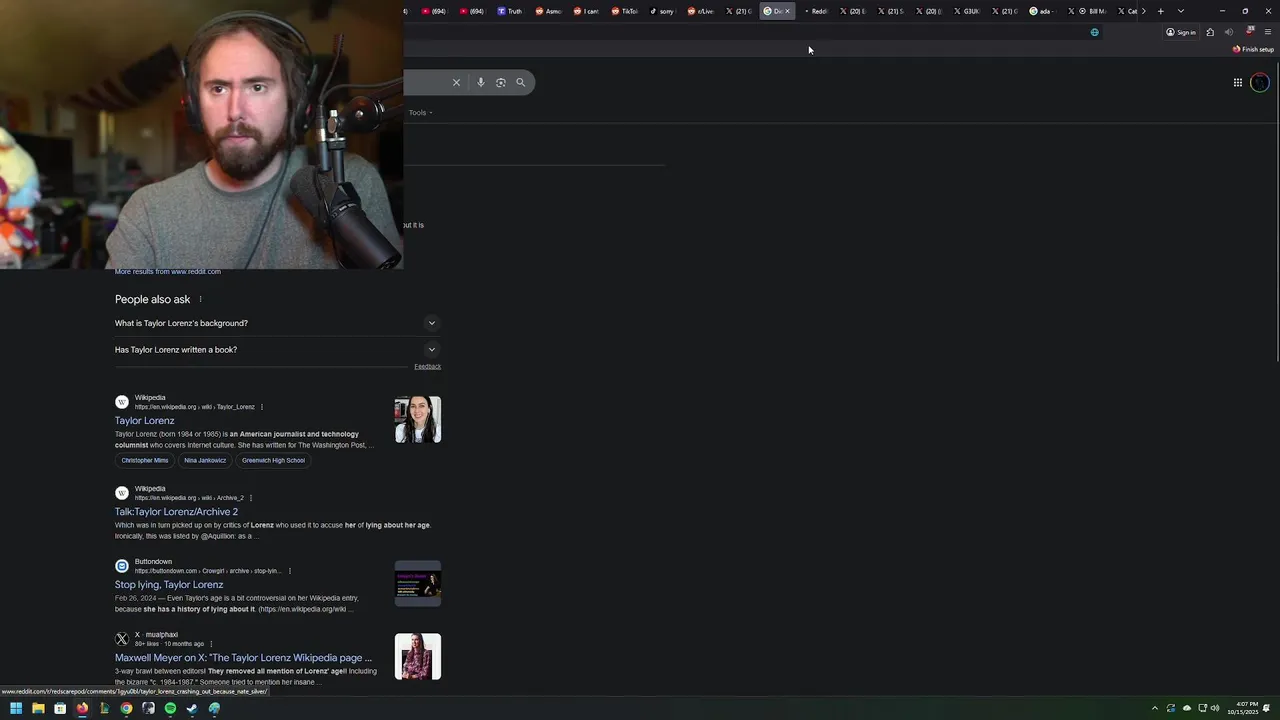Close the active browser tab

click(x=787, y=11)
